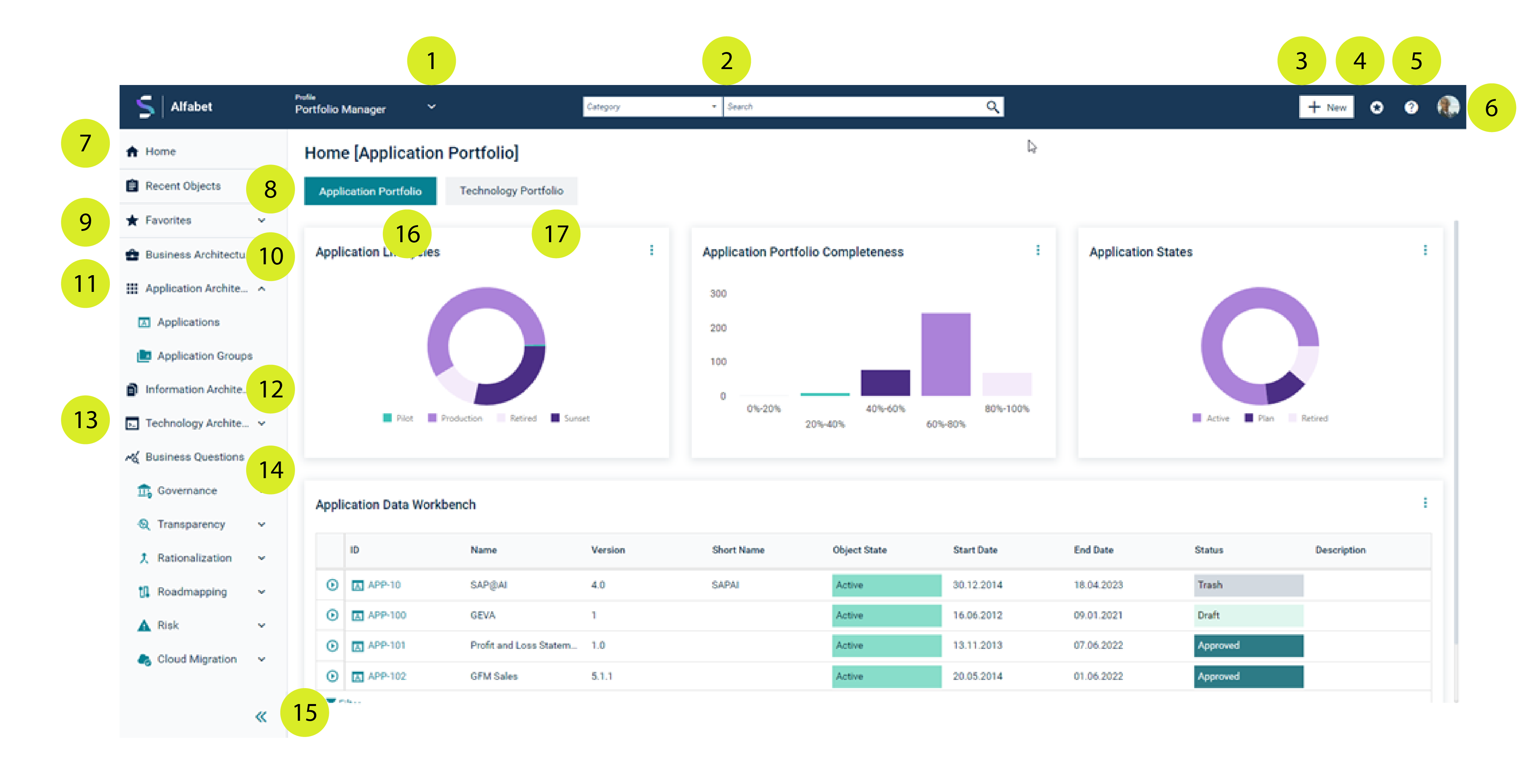Click the magnifier search icon
This screenshot has width=1525, height=784.
992,107
